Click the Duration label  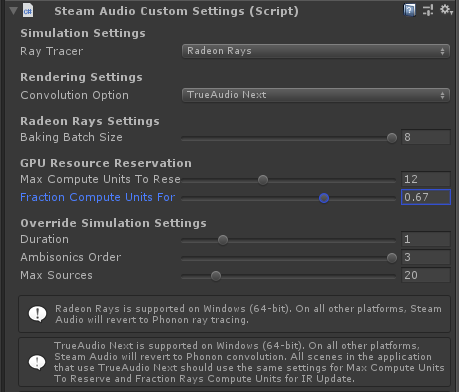coord(44,239)
